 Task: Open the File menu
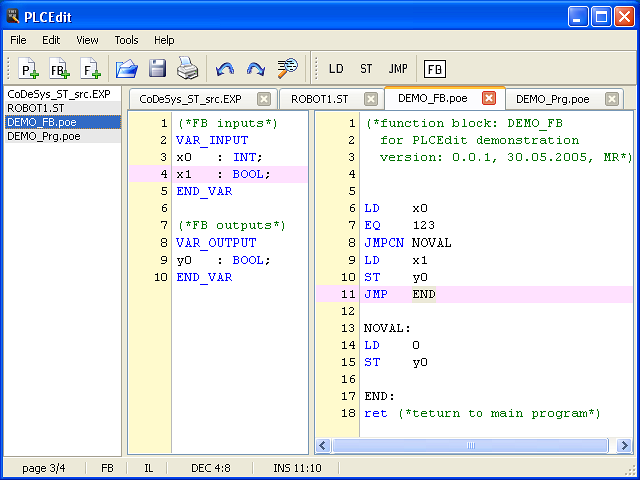pos(18,40)
